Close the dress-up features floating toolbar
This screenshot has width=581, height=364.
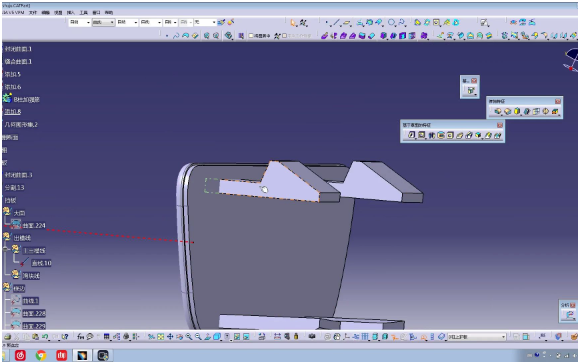[558, 101]
